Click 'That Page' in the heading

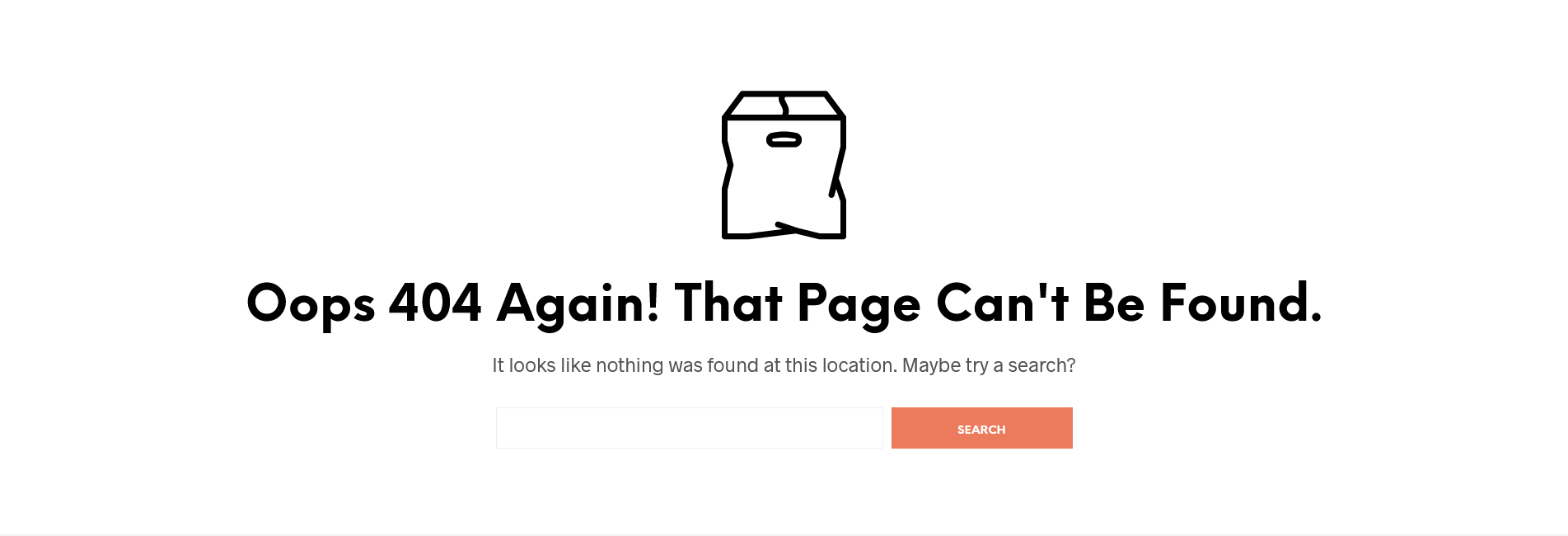[798, 307]
